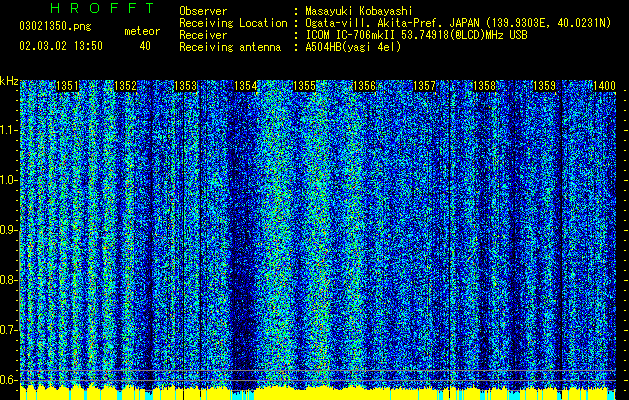
Task: Click the 1.0 kHz axis label
Action: [9, 180]
